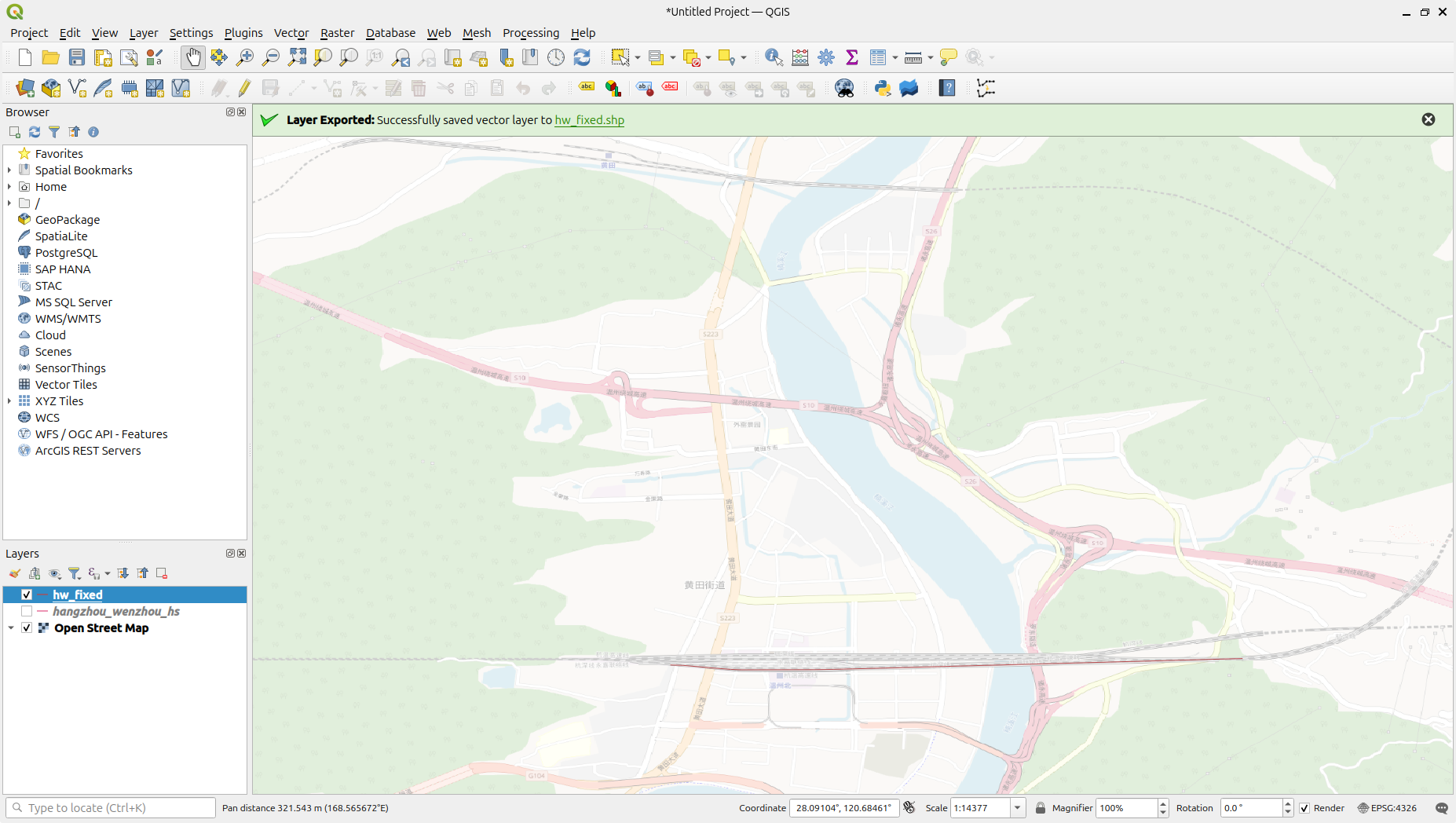Image resolution: width=1456 pixels, height=823 pixels.
Task: Click the Identify Features tool
Action: [x=774, y=57]
